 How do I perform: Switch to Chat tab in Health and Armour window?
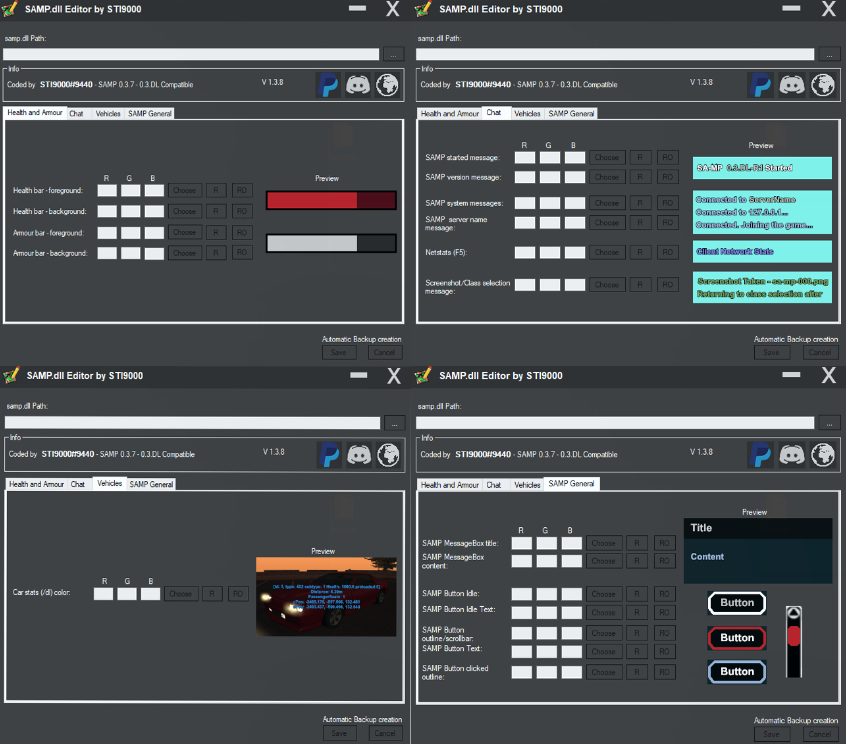76,113
